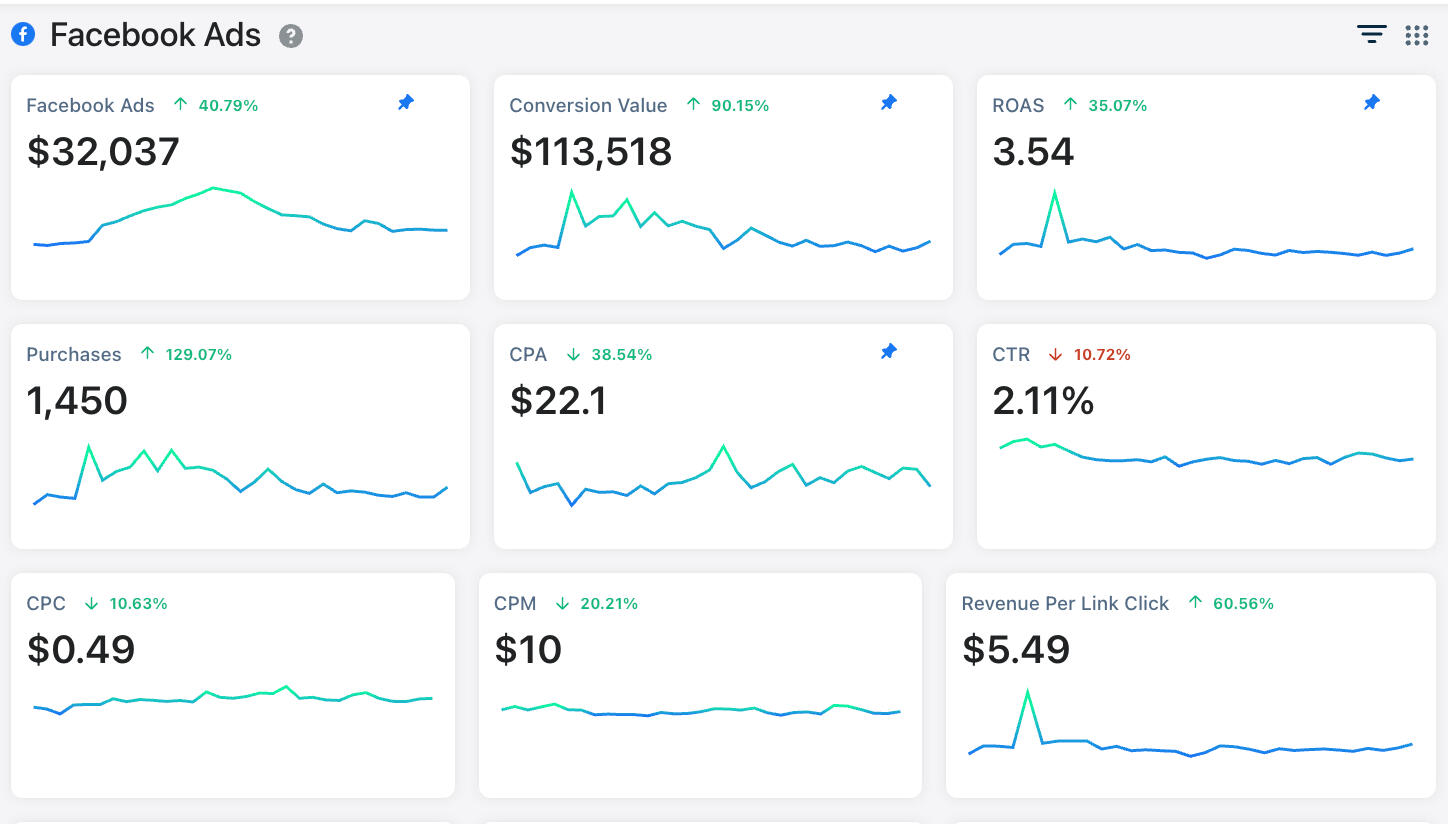Click the CPC sparkline chart

click(x=232, y=699)
